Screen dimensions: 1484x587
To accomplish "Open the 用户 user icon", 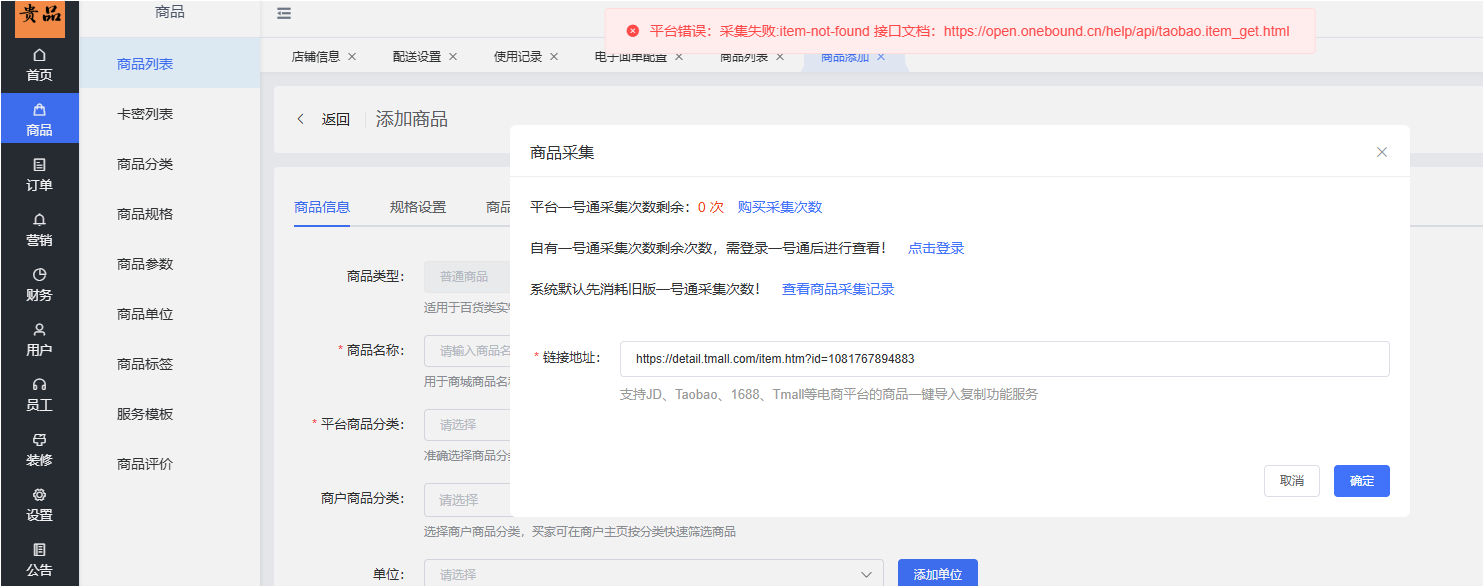I will [x=39, y=329].
